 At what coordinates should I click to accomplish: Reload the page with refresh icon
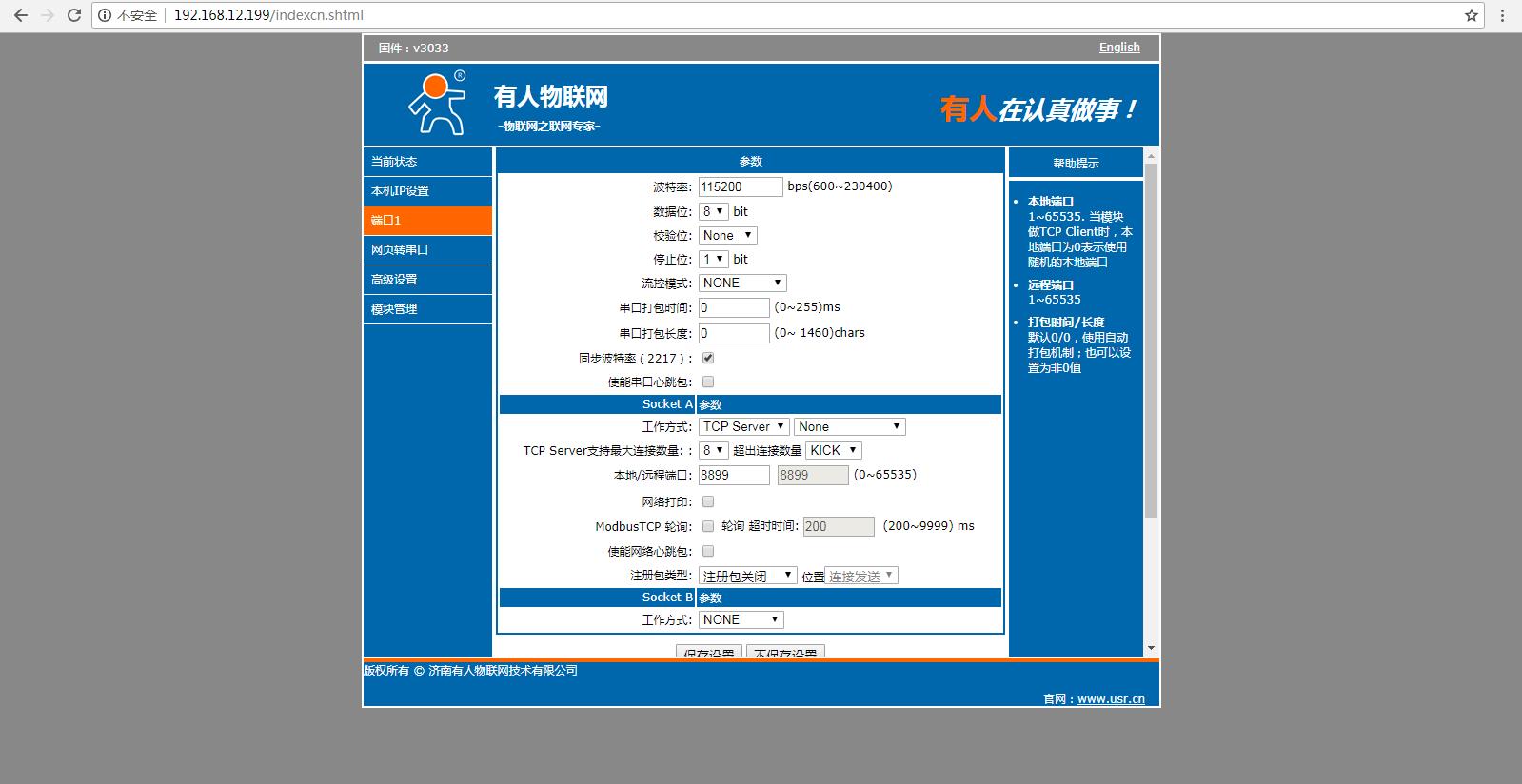74,15
